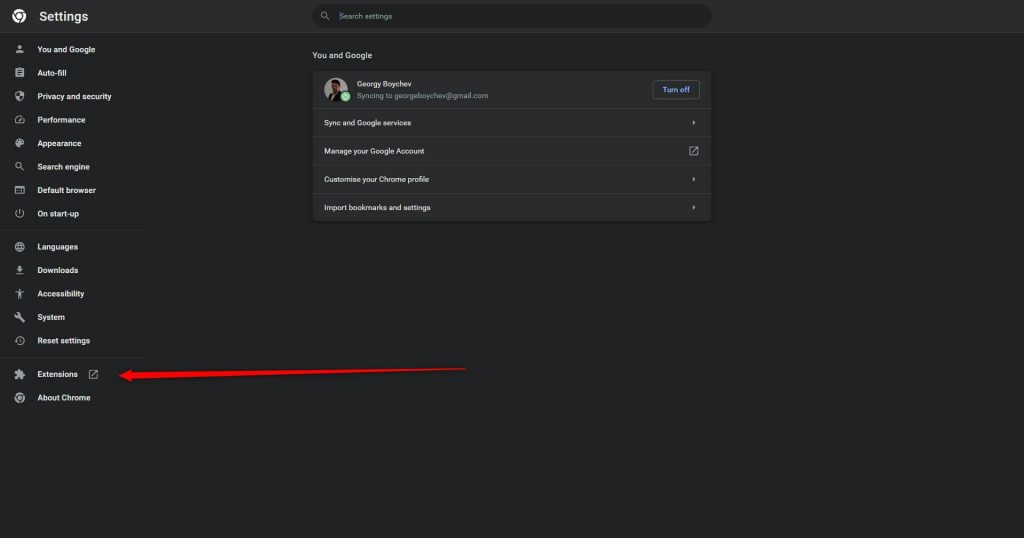Open You and Google sidebar menu item
Viewport: 1024px width, 538px height.
point(66,49)
